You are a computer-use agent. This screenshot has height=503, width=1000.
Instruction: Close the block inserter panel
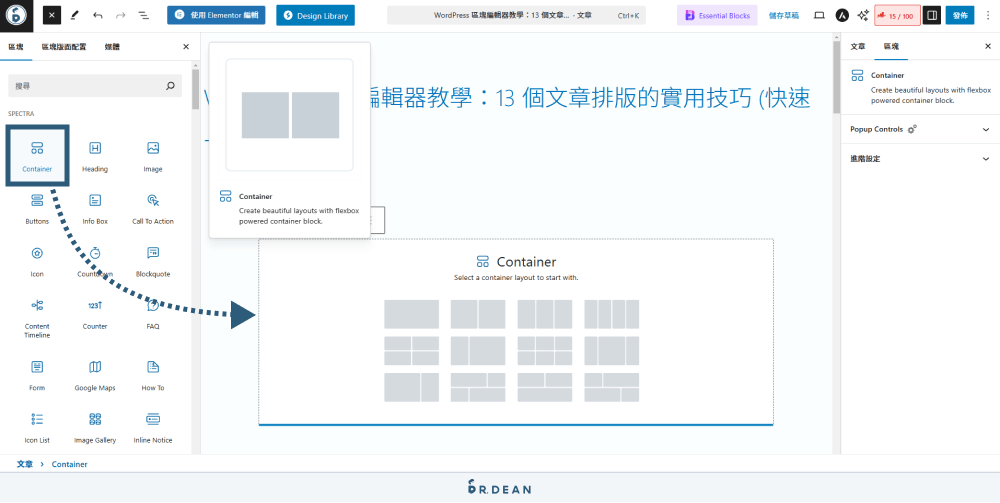(x=186, y=47)
